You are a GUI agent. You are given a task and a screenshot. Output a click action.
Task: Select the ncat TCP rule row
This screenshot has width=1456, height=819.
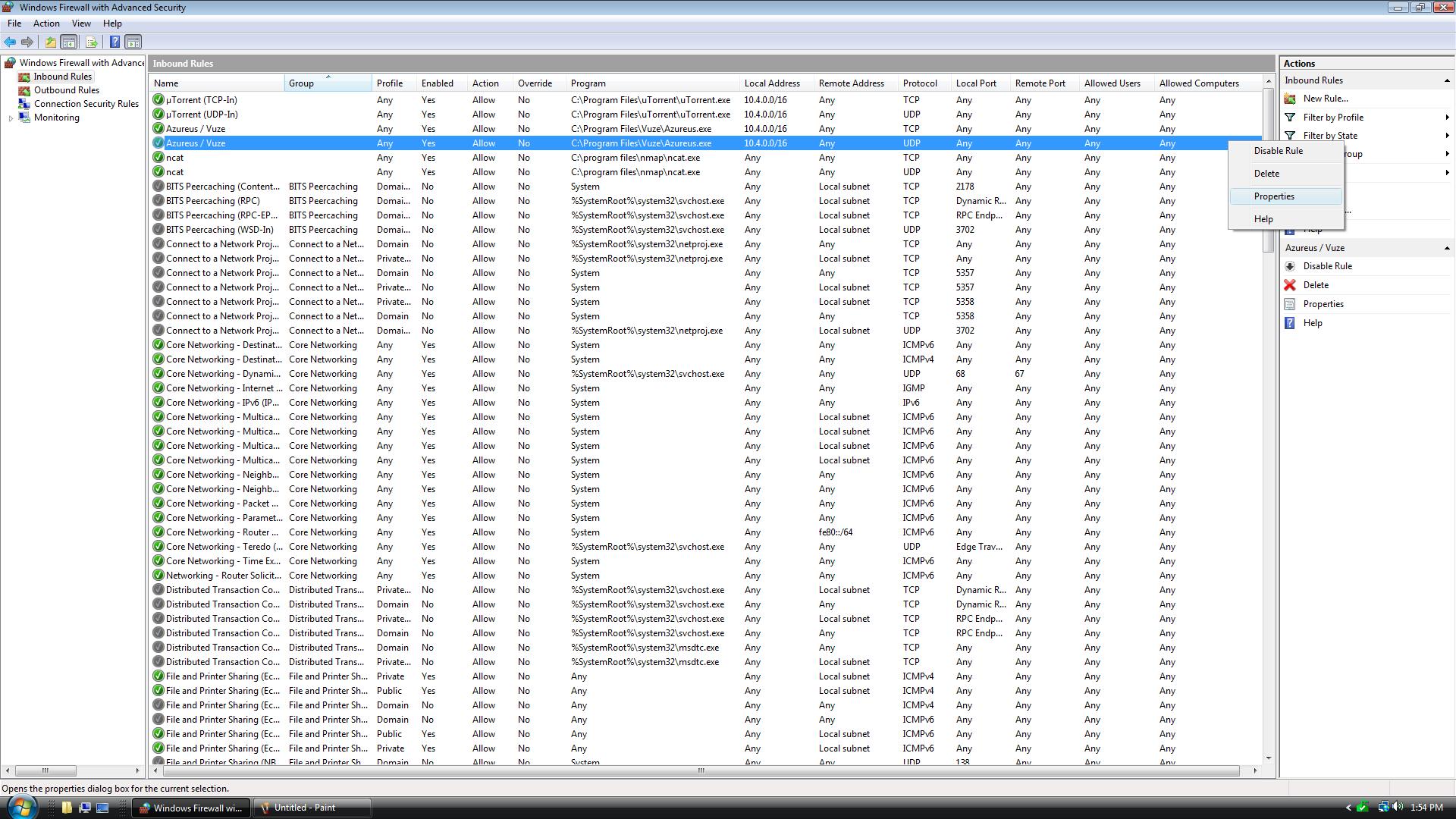[705, 158]
